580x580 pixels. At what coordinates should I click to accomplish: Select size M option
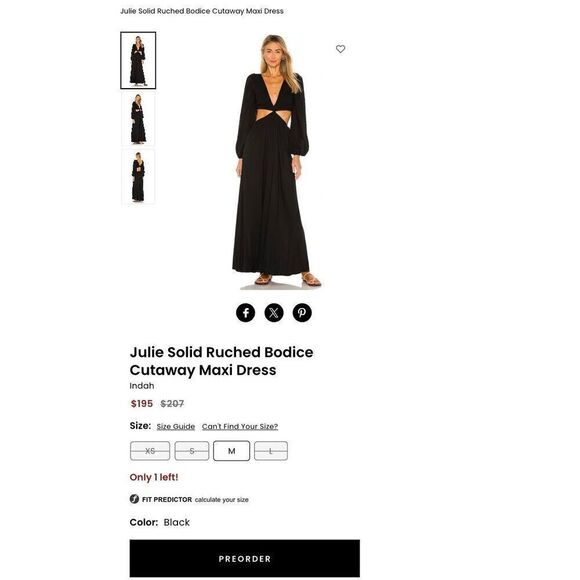point(232,451)
